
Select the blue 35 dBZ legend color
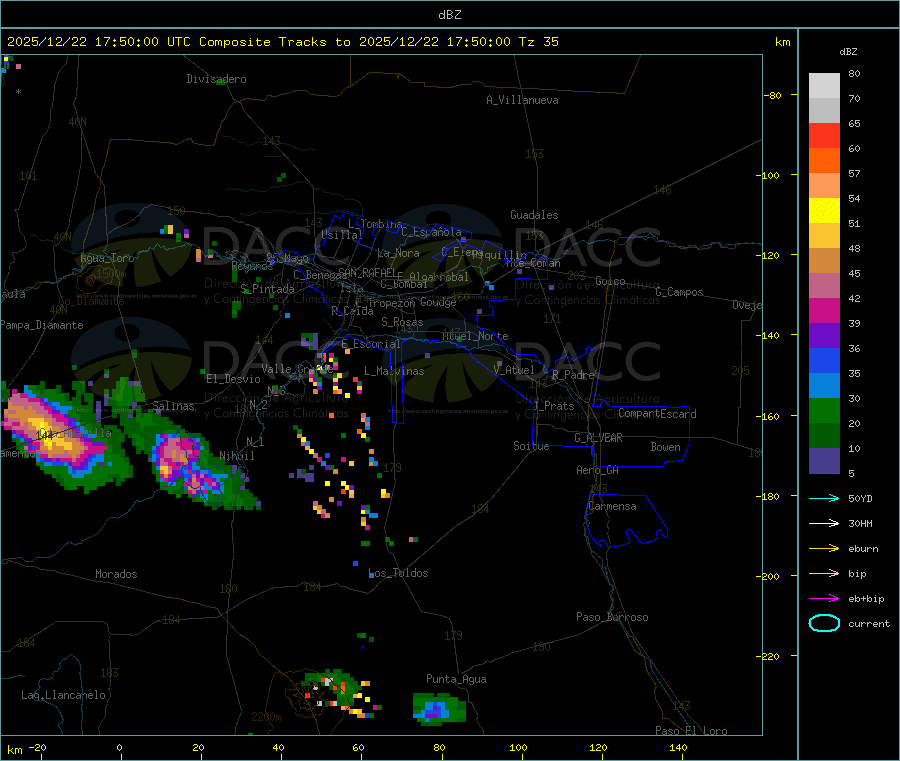824,360
